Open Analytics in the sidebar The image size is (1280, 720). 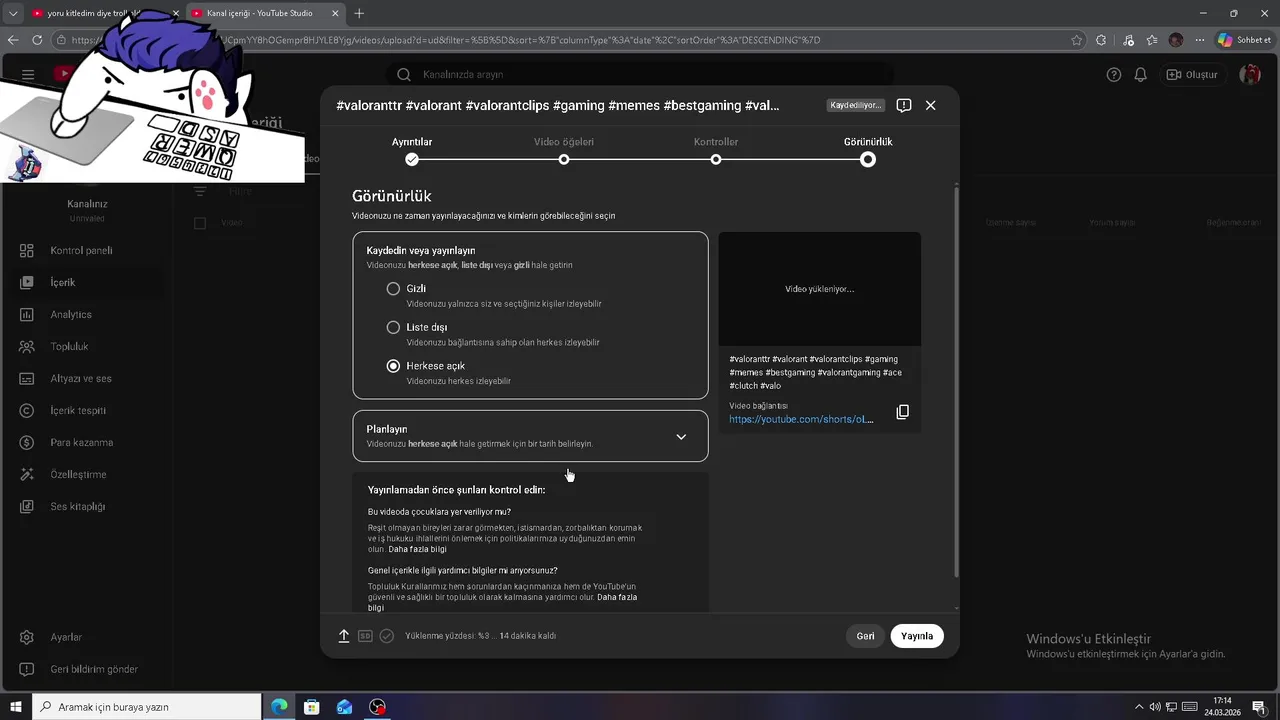[71, 315]
